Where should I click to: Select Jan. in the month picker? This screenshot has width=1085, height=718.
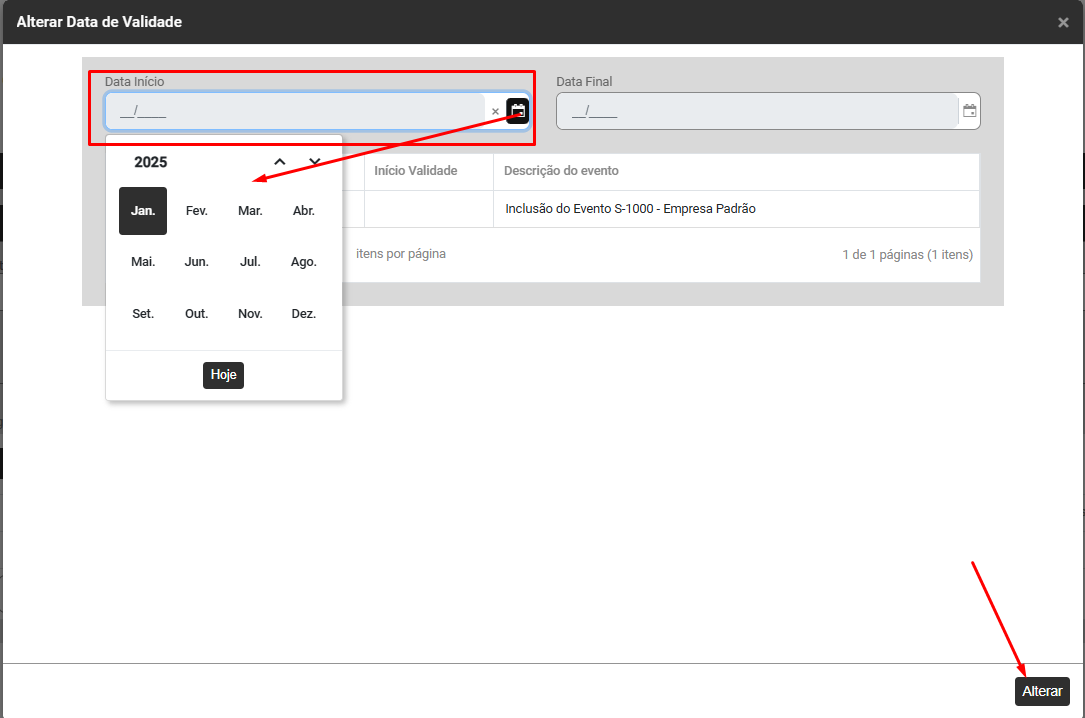click(x=143, y=211)
